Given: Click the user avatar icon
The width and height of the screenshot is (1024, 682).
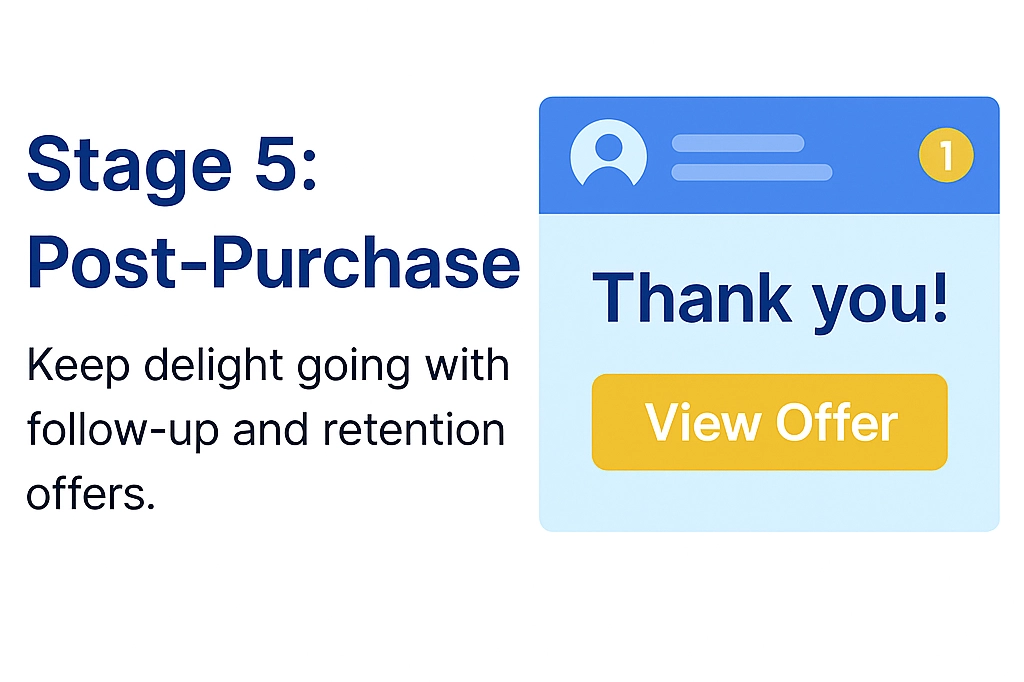Looking at the screenshot, I should click(608, 155).
